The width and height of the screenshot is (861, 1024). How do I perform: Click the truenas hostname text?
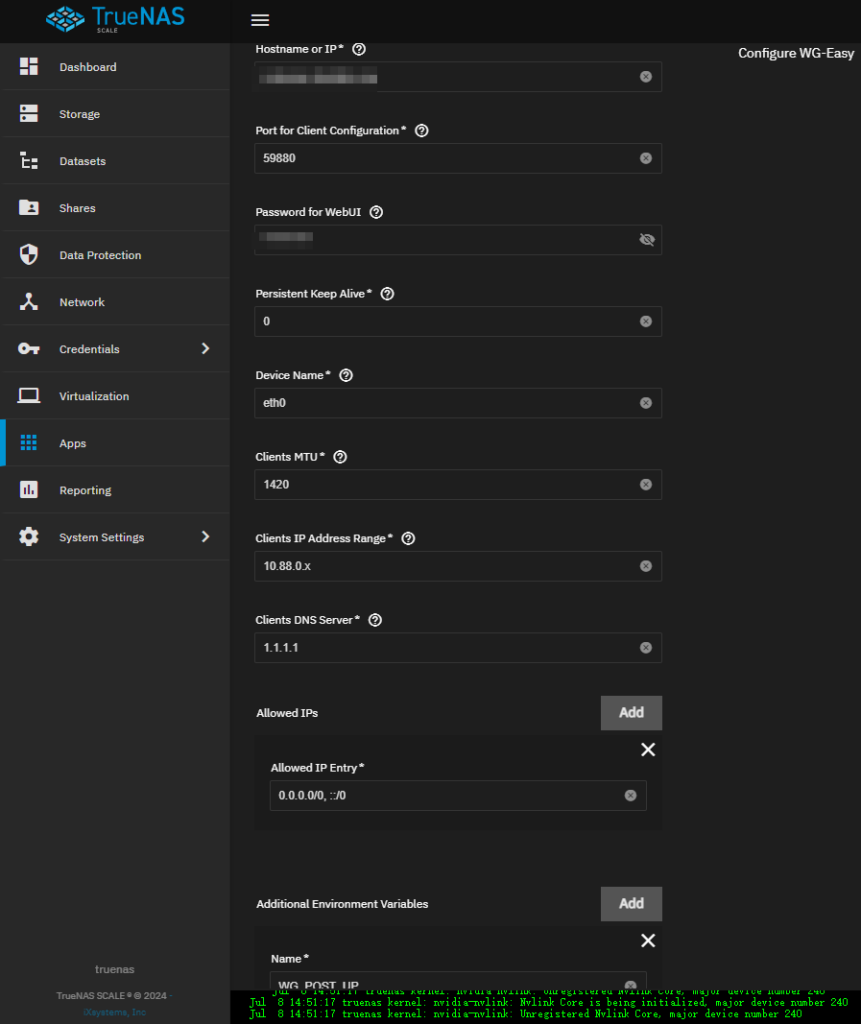point(115,969)
